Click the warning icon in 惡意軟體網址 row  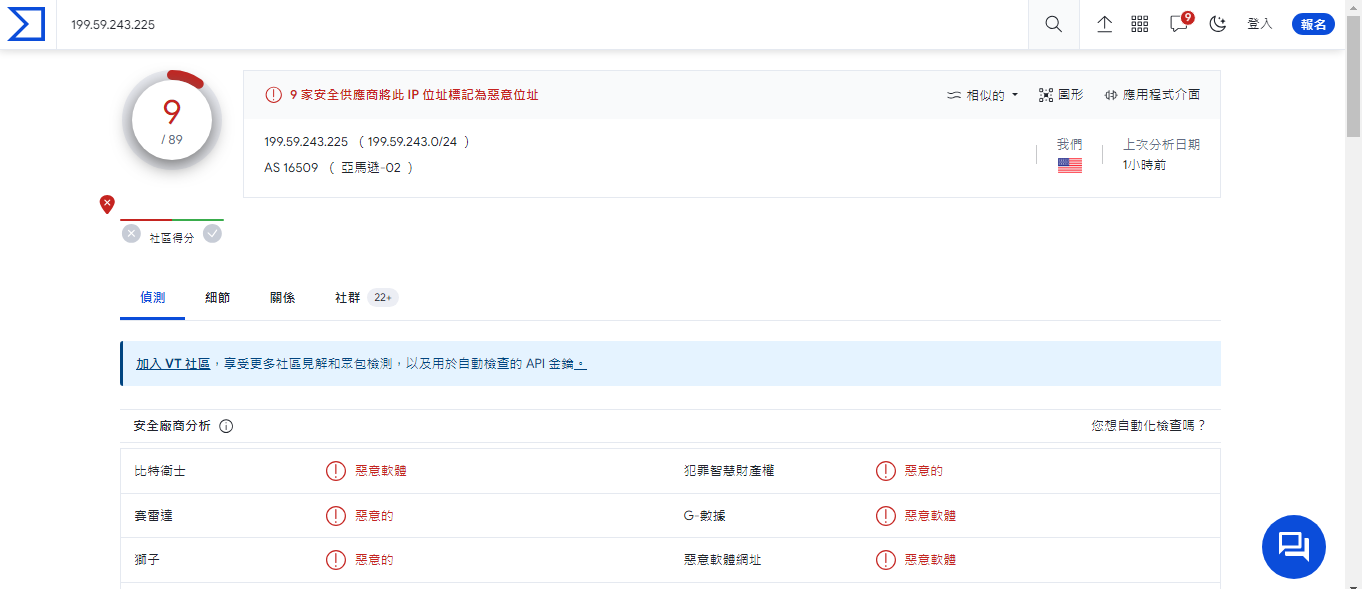click(x=885, y=560)
